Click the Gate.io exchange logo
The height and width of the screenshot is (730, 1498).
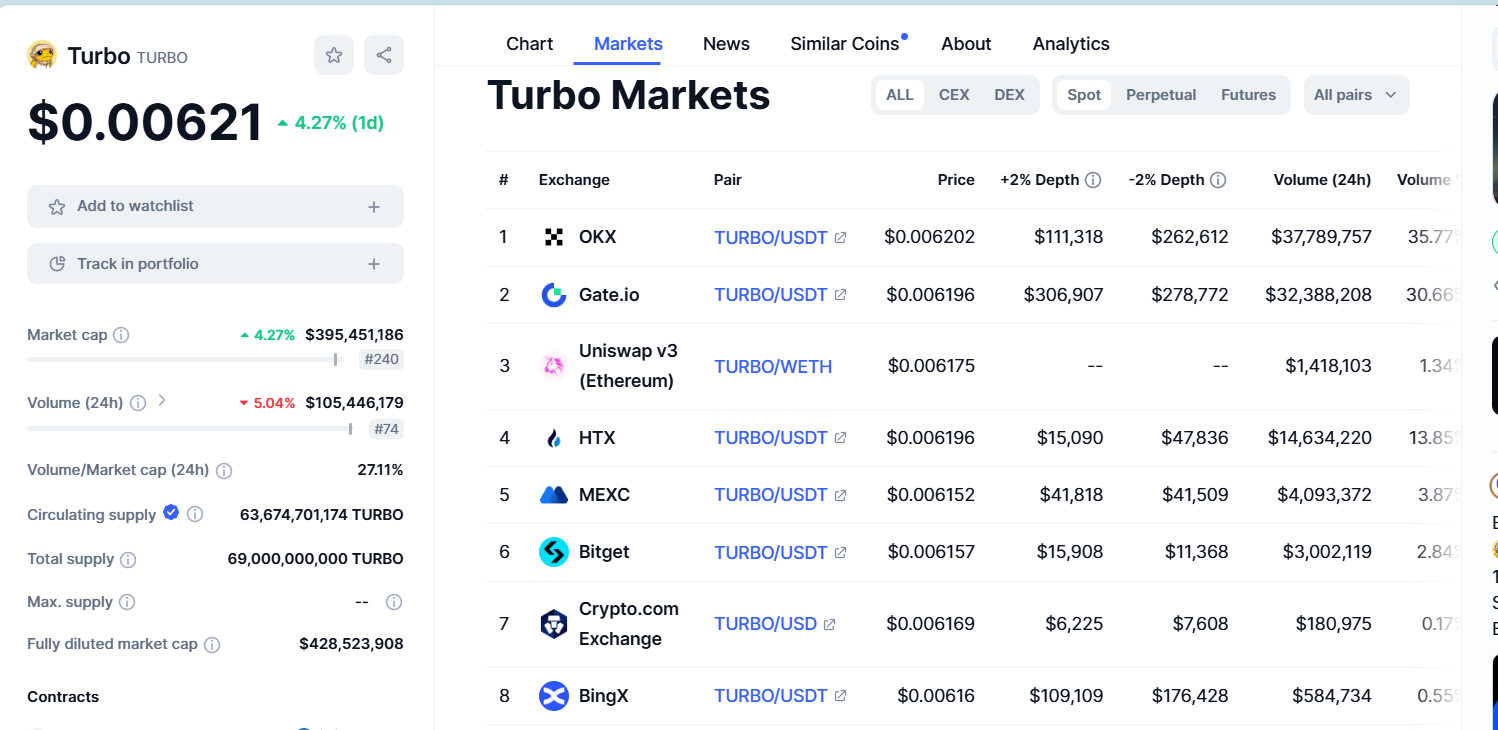click(554, 295)
